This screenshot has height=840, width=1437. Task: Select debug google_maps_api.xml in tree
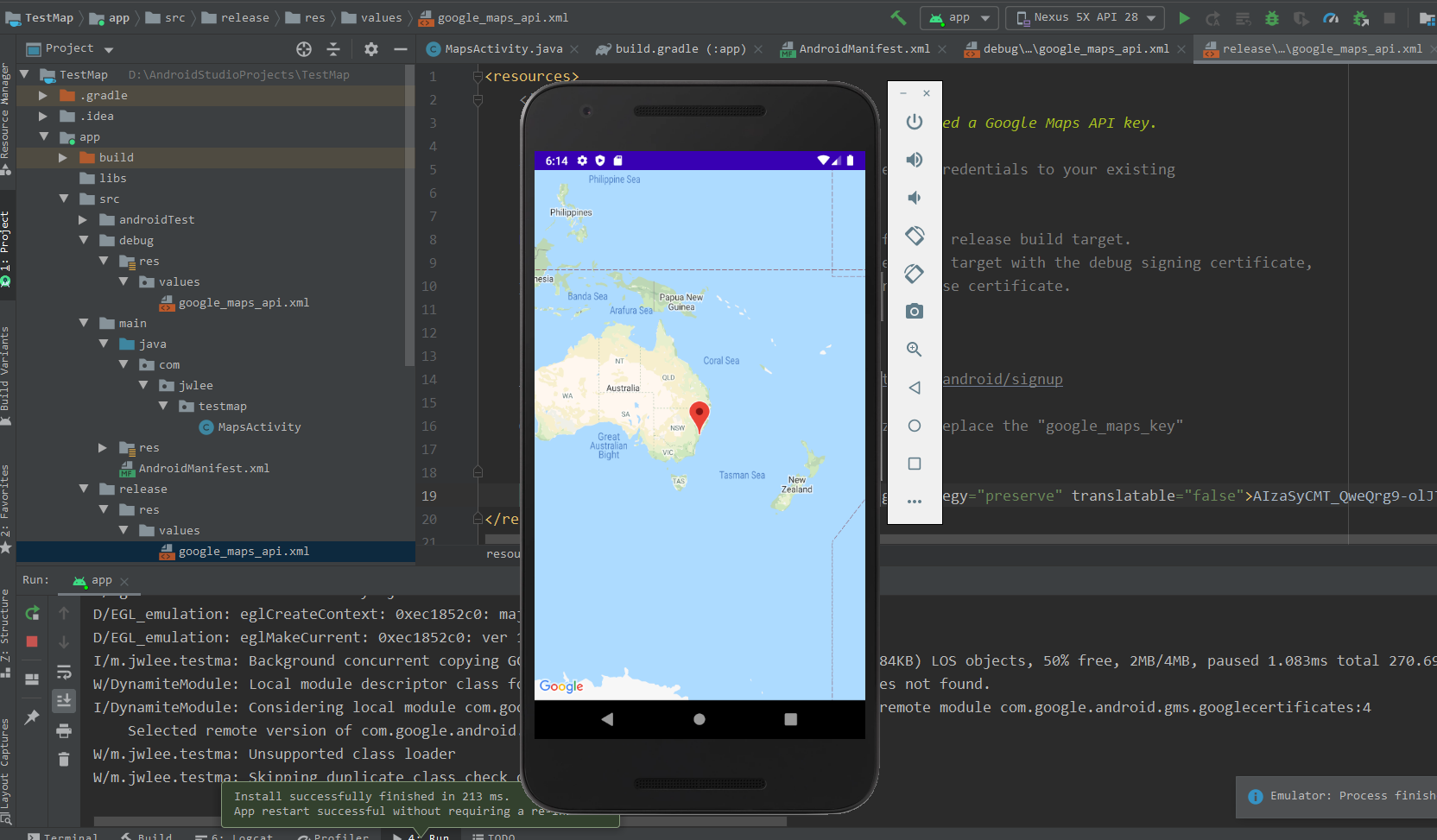[x=244, y=303]
